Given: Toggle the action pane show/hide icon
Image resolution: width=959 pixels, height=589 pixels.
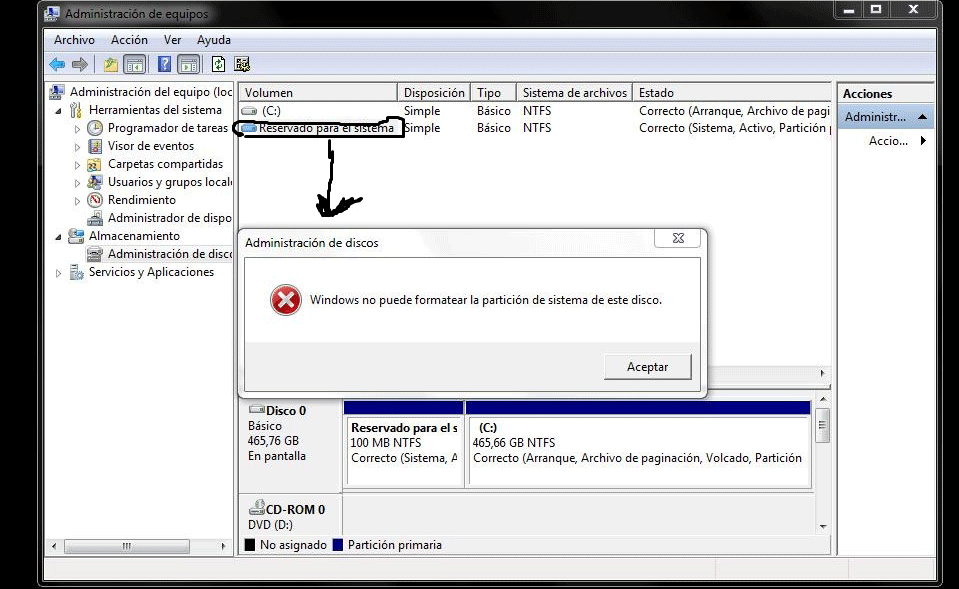Looking at the screenshot, I should click(189, 64).
